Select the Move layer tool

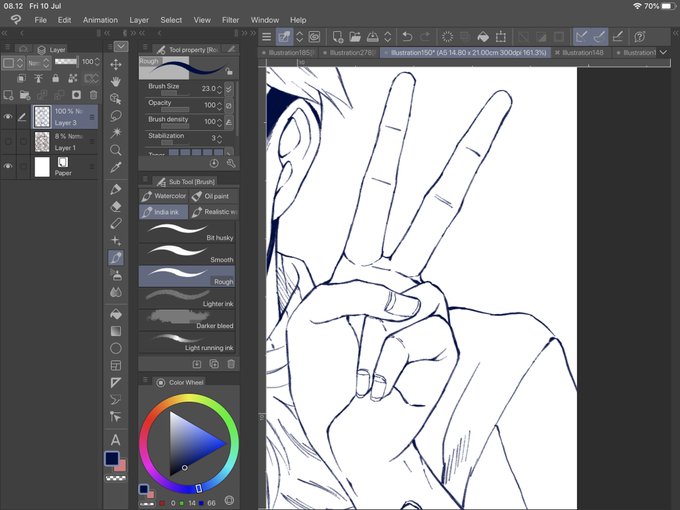click(x=116, y=65)
